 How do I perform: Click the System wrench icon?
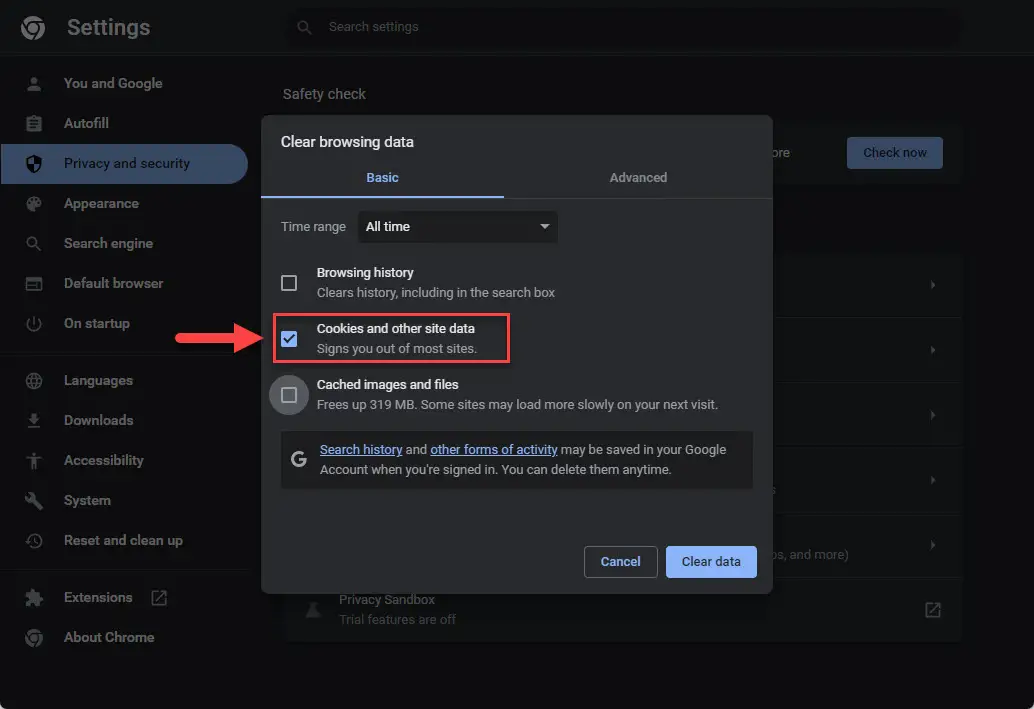(x=34, y=501)
